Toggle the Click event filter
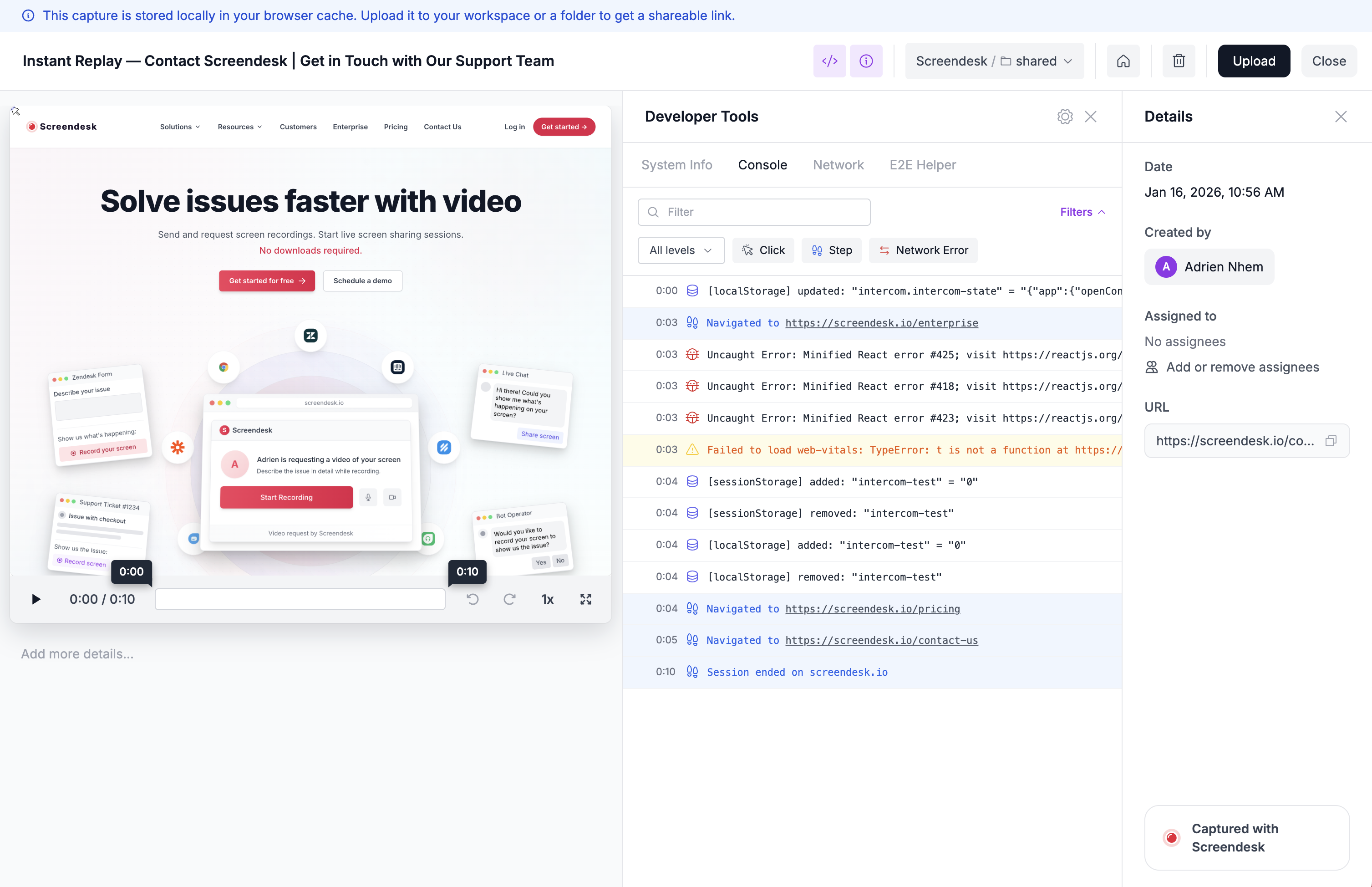Viewport: 1372px width, 887px height. [x=763, y=250]
